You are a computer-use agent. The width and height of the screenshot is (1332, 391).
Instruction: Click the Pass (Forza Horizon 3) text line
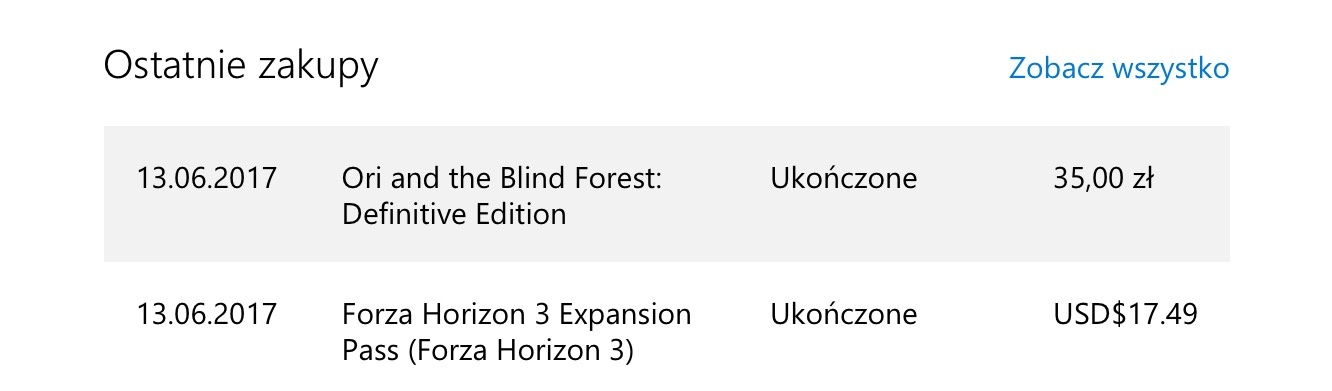click(488, 351)
